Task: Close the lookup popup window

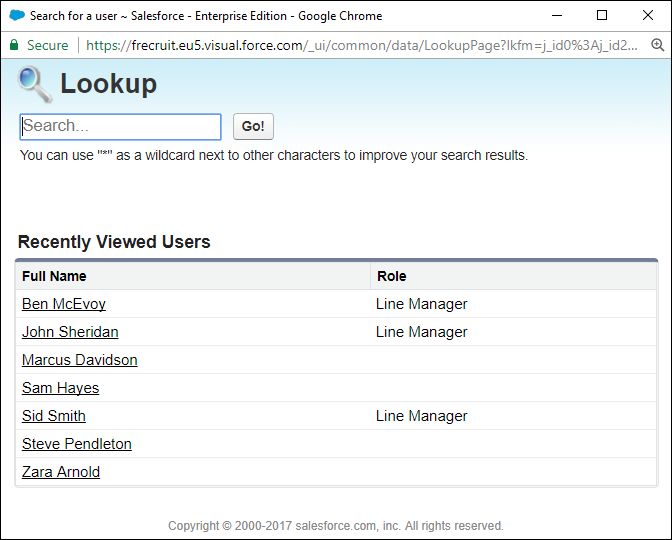Action: [x=647, y=16]
